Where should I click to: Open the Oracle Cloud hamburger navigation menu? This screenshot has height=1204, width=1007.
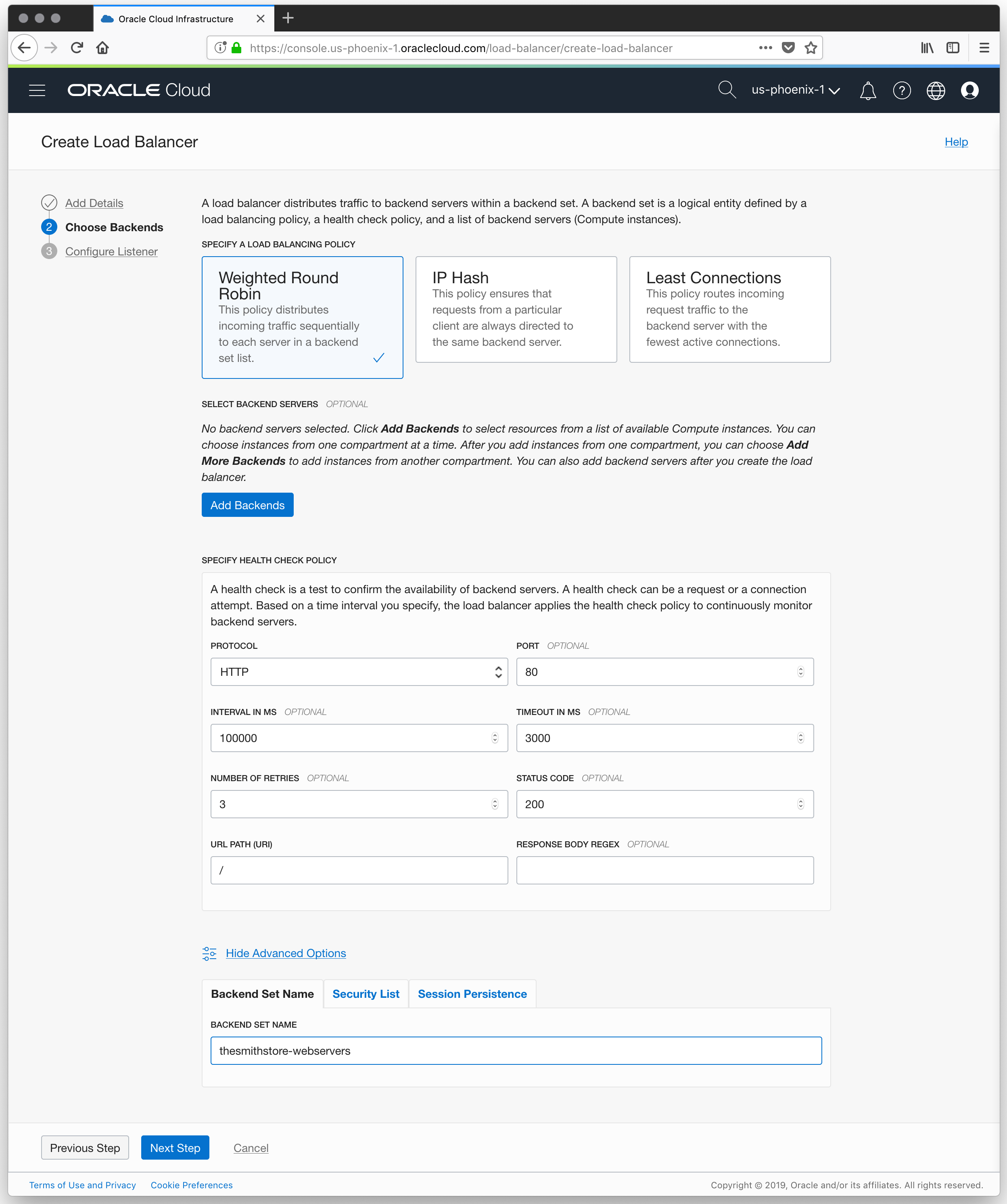click(x=37, y=90)
